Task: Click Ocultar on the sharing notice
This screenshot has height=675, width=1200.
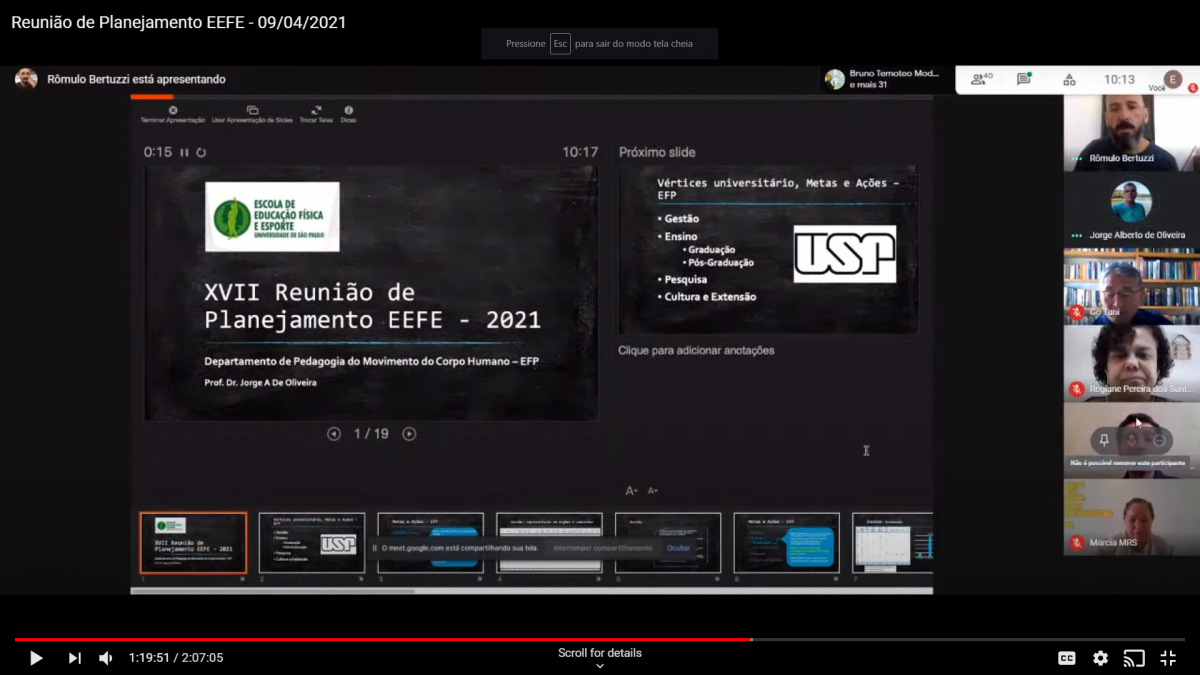Action: 679,548
